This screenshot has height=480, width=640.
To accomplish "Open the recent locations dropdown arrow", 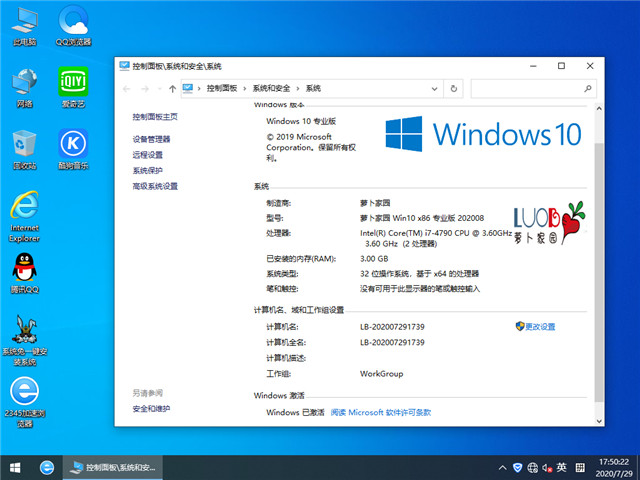I will tap(160, 89).
